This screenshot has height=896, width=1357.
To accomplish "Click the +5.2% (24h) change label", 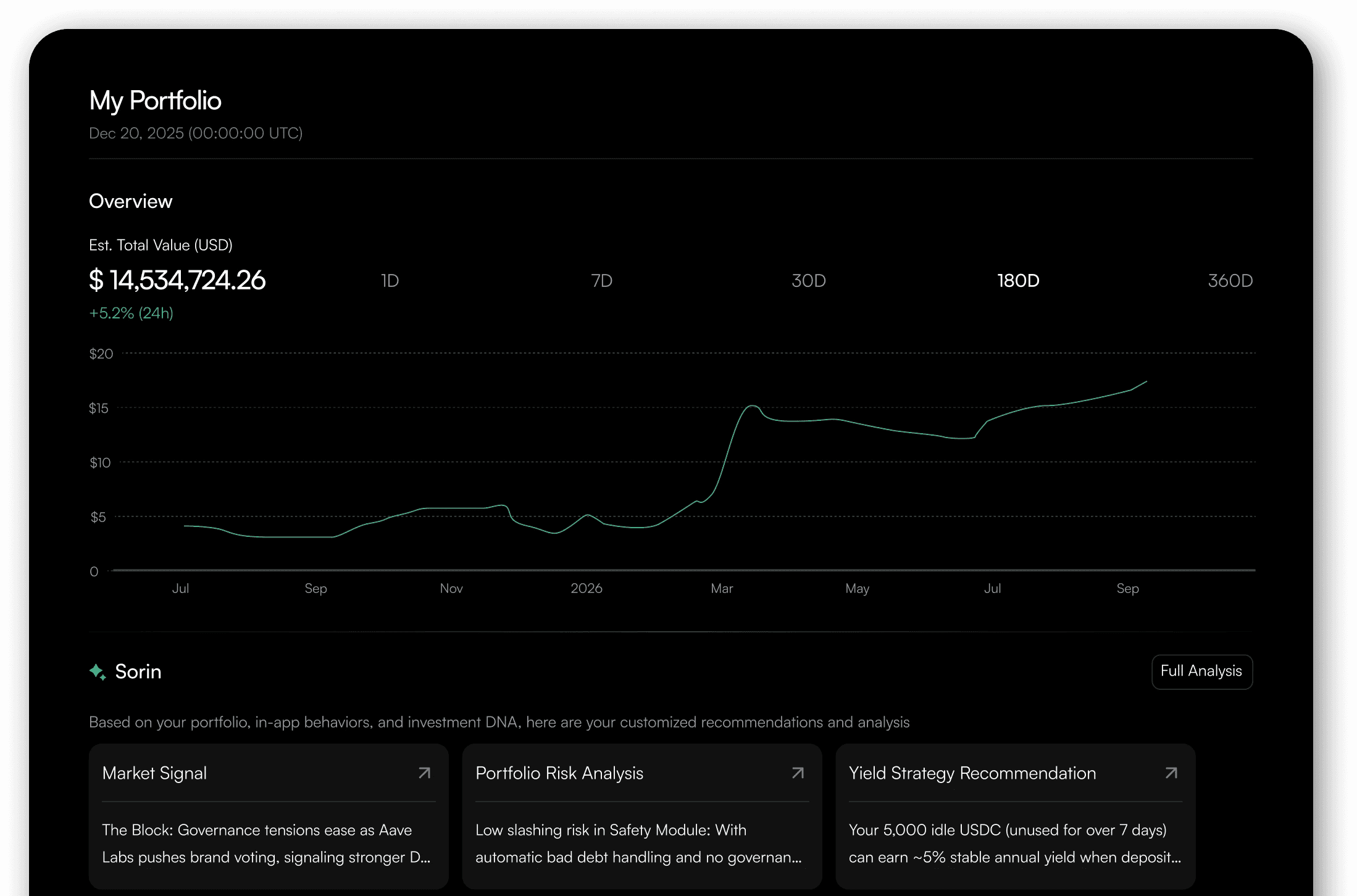I will [x=131, y=313].
